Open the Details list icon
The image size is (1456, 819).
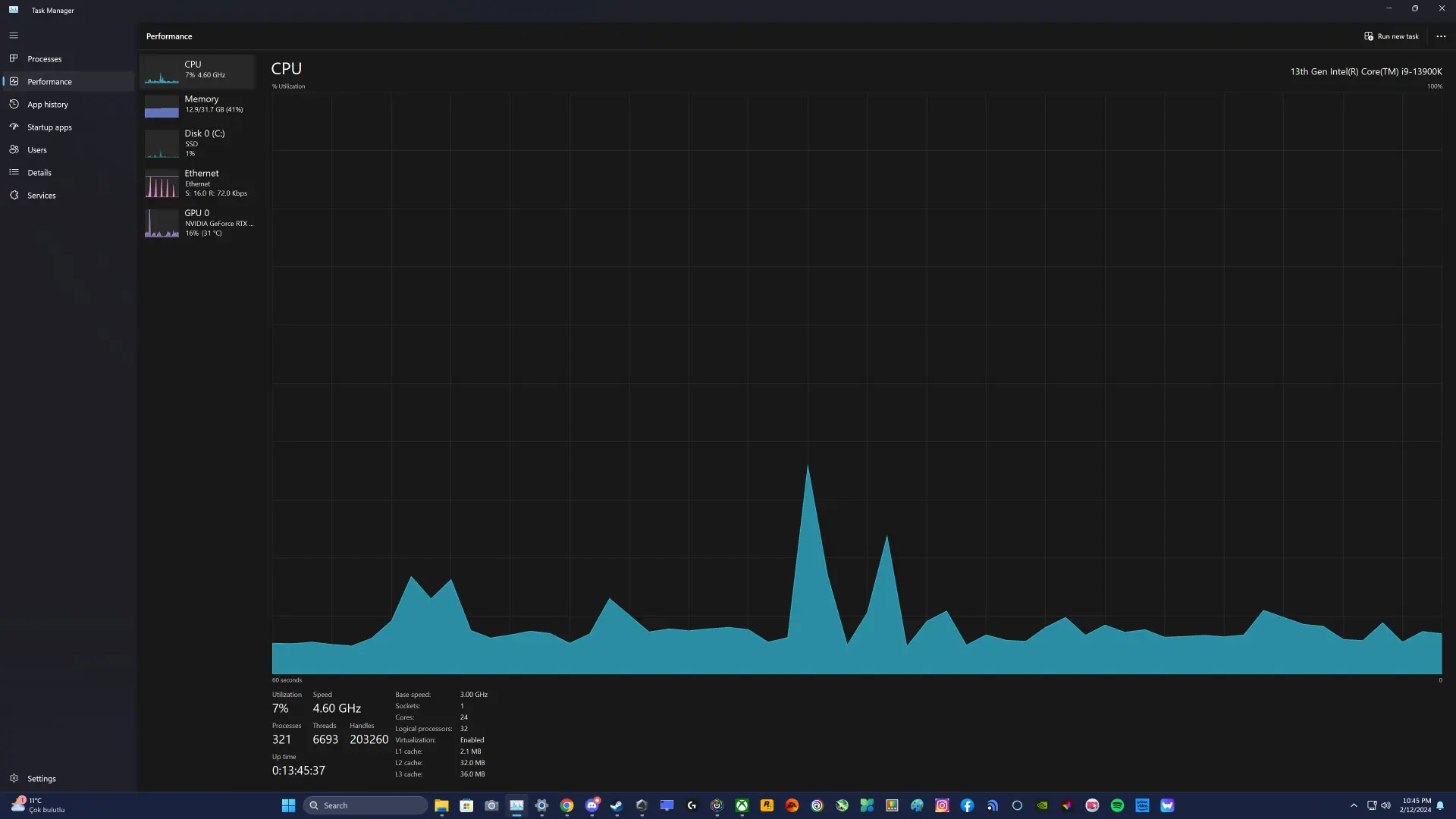pyautogui.click(x=14, y=172)
